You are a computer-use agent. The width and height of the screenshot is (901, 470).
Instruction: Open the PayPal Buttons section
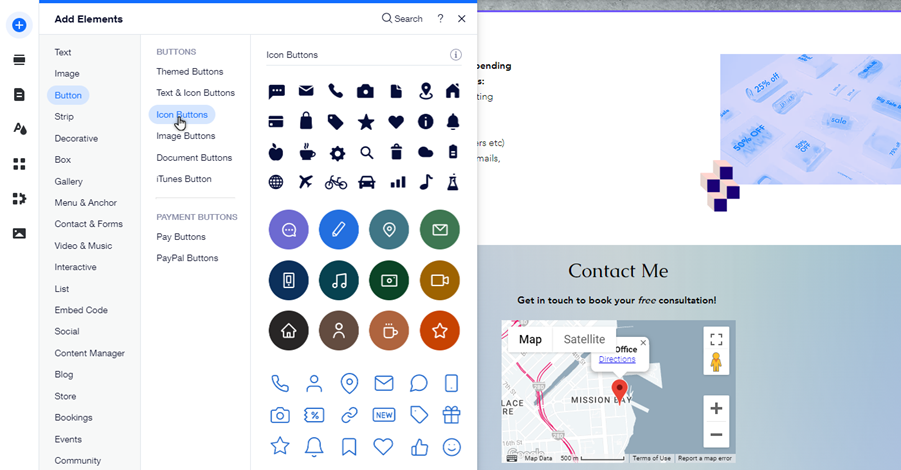coord(187,258)
